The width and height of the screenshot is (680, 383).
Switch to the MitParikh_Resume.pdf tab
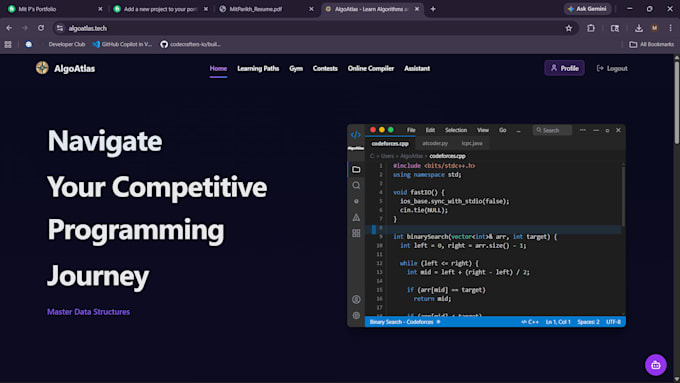coord(265,9)
